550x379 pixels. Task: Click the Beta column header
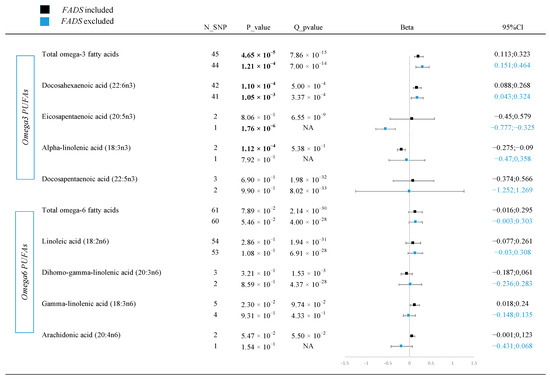(x=407, y=27)
